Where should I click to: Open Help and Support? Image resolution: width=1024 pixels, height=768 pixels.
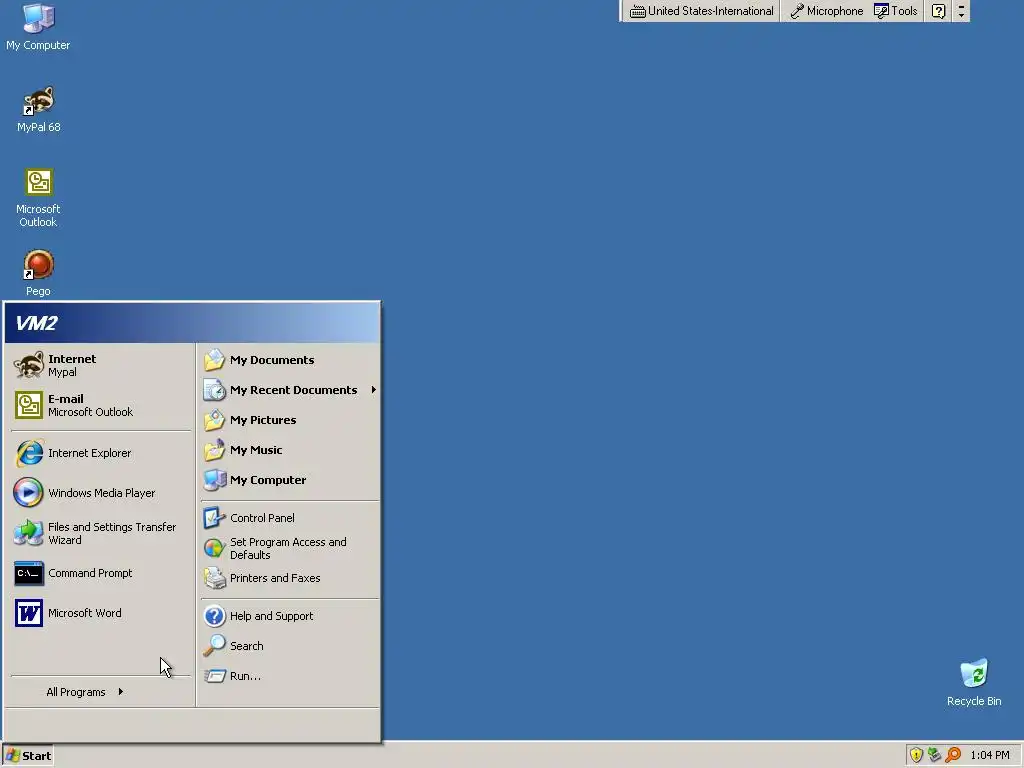point(289,616)
